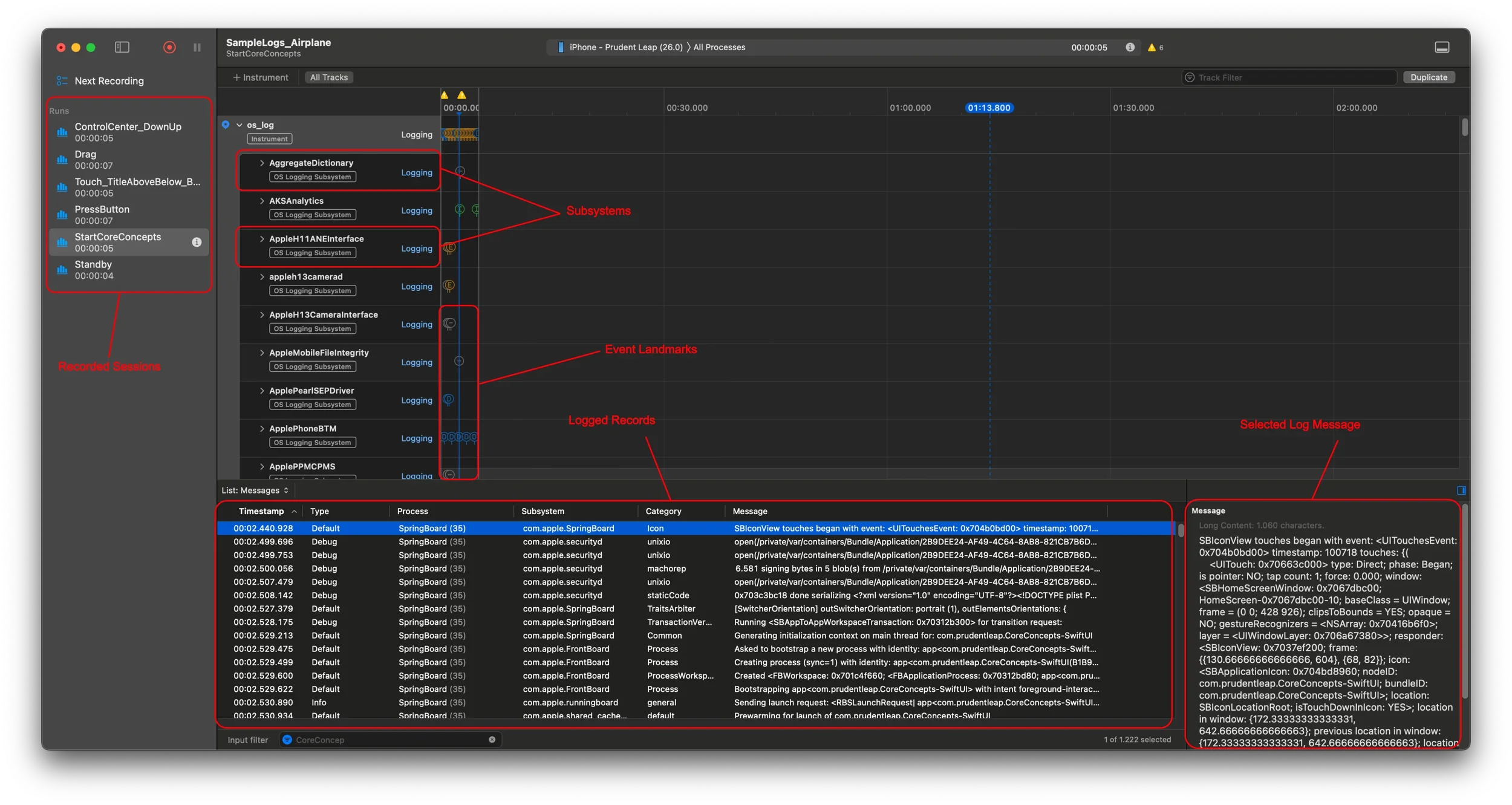Toggle the extended detail inspector icon
This screenshot has height=805, width=1512.
point(1461,490)
